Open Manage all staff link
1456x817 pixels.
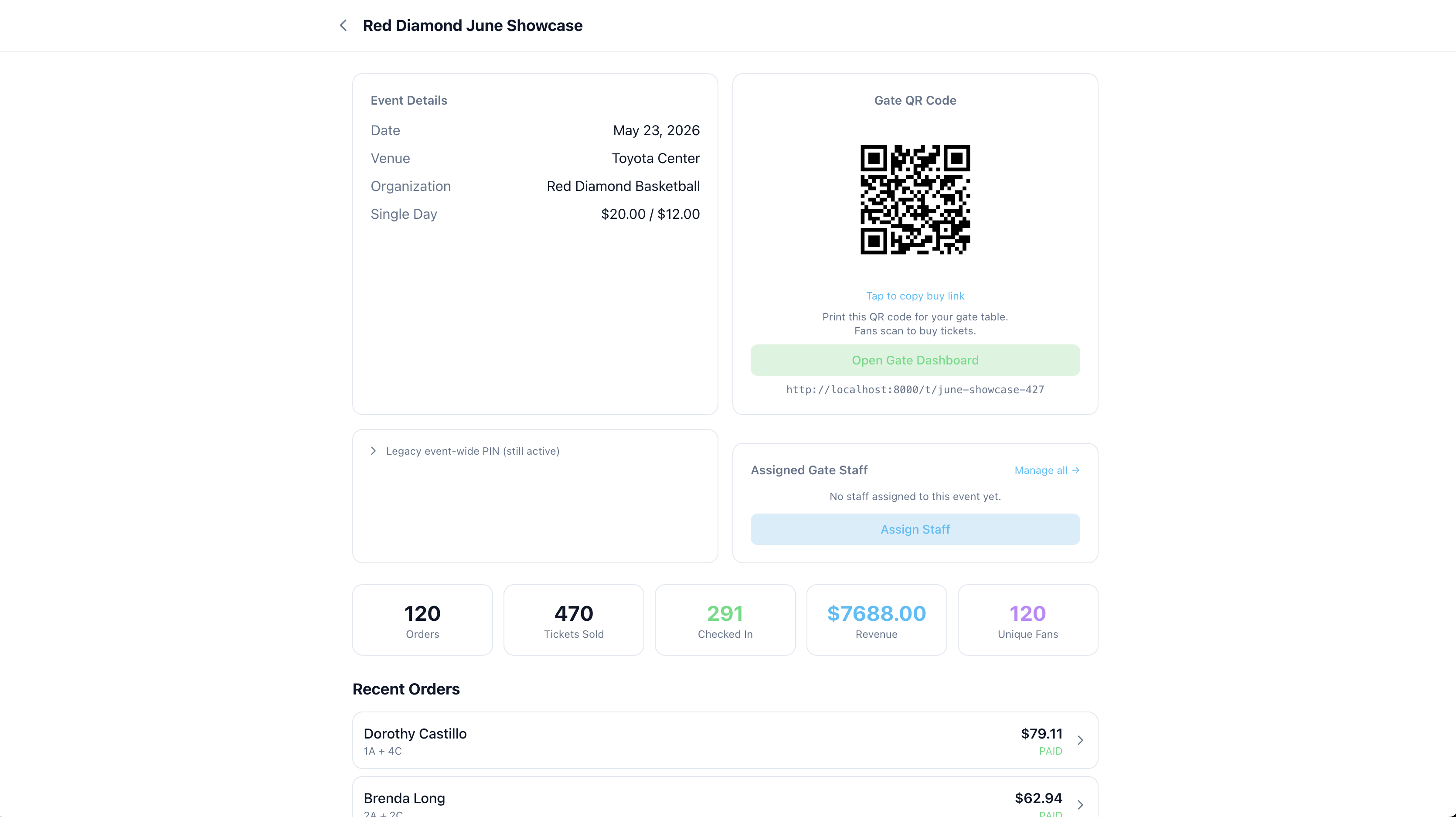(1047, 470)
